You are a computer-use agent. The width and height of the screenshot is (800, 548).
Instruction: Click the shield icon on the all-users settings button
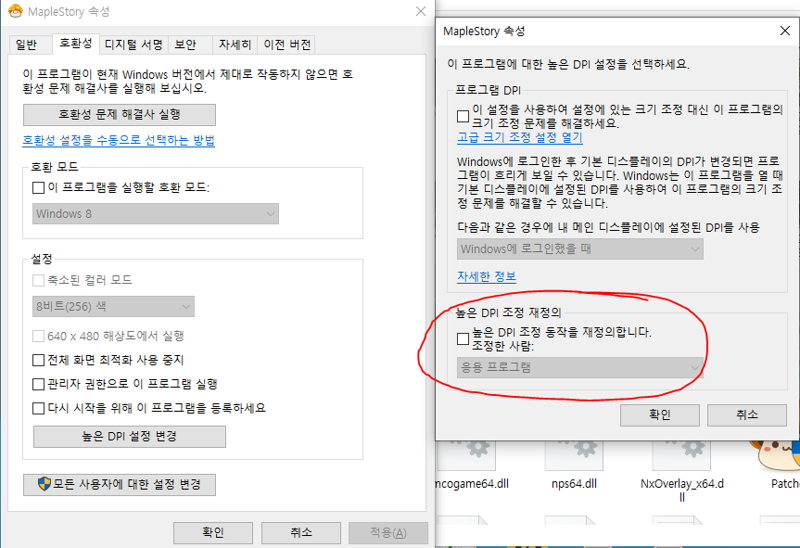[x=44, y=484]
